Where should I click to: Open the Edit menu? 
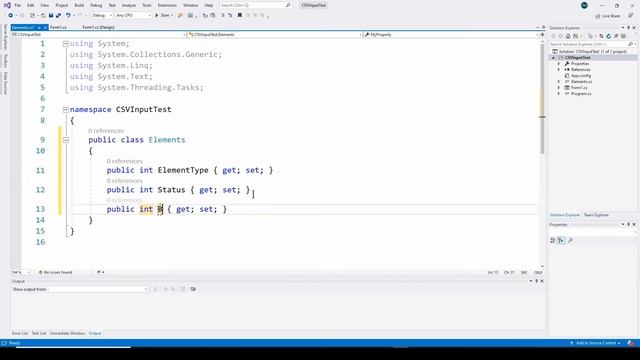coord(31,5)
